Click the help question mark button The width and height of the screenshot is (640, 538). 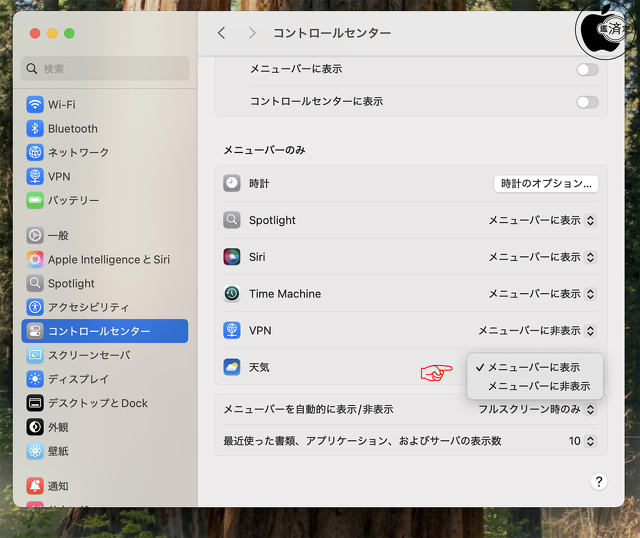599,482
